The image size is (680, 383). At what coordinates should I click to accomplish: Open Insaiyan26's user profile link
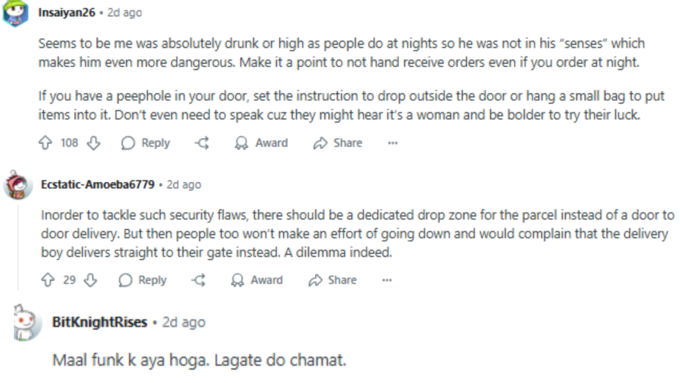pos(66,13)
